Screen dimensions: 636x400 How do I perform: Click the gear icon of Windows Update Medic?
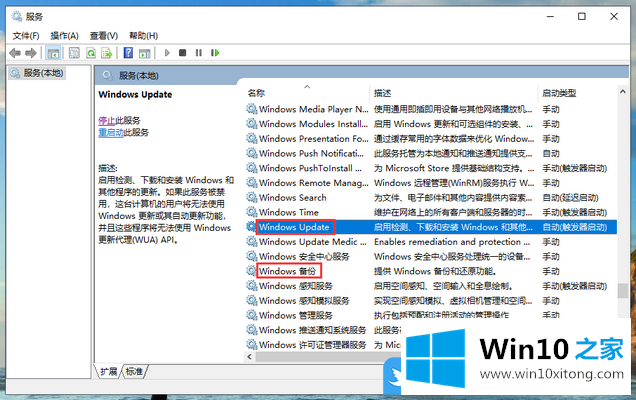click(252, 242)
